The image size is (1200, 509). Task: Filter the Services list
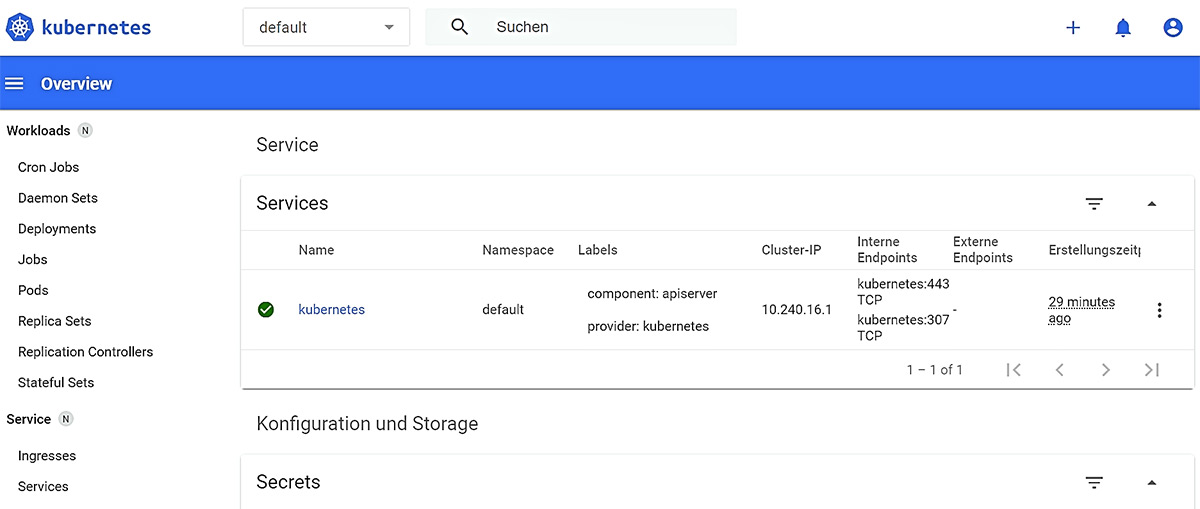click(x=1094, y=204)
